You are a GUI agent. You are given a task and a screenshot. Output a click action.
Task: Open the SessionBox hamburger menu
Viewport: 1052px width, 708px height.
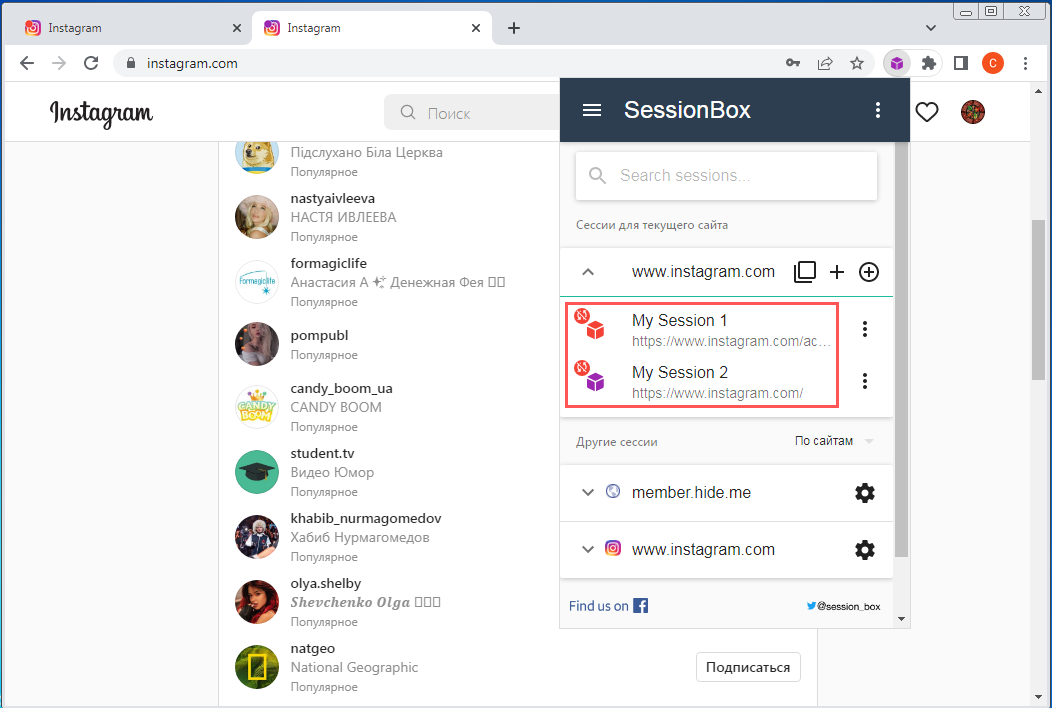[592, 110]
